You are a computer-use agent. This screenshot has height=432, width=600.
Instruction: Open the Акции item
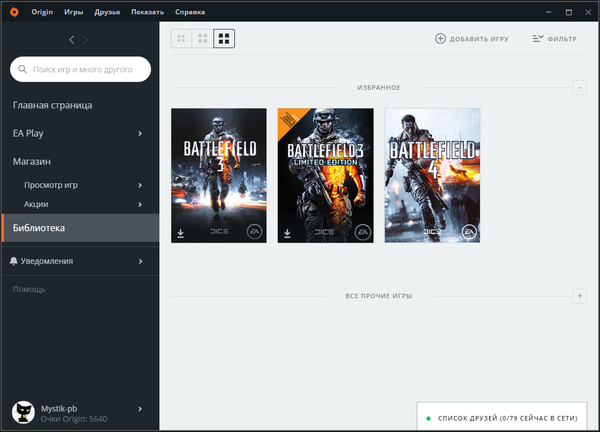(x=36, y=204)
